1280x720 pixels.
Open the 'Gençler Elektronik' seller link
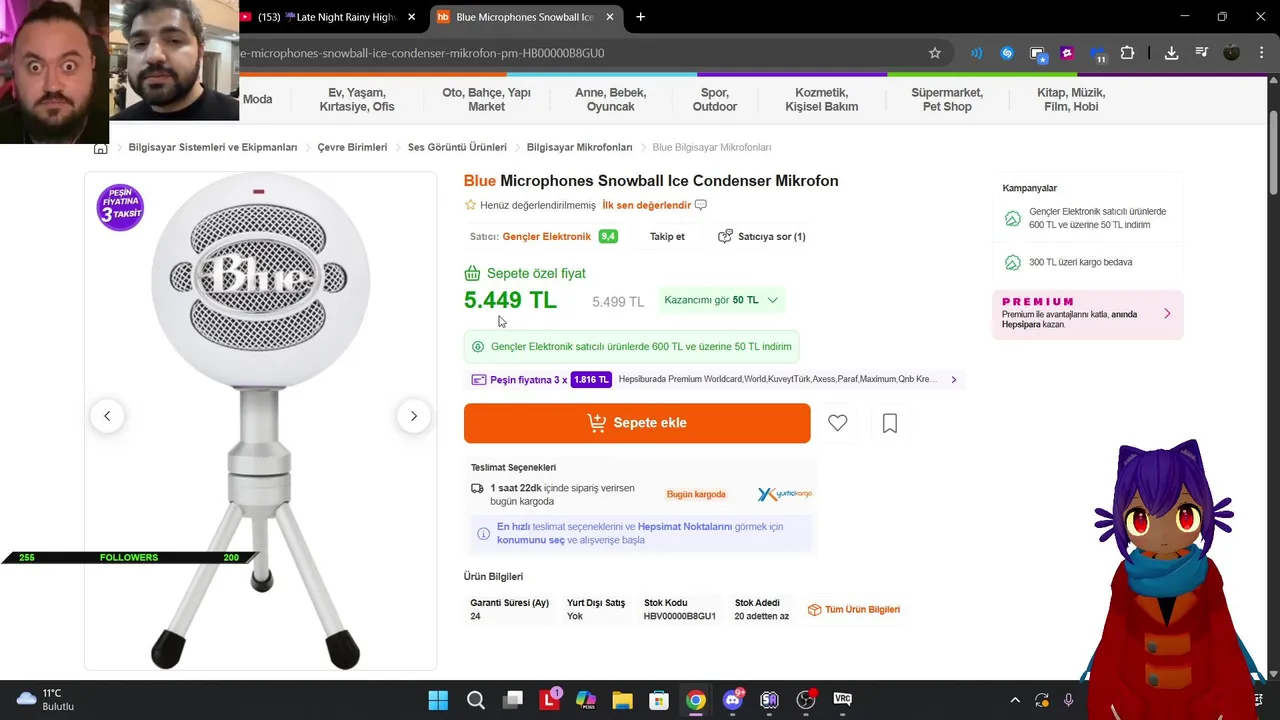pos(546,237)
